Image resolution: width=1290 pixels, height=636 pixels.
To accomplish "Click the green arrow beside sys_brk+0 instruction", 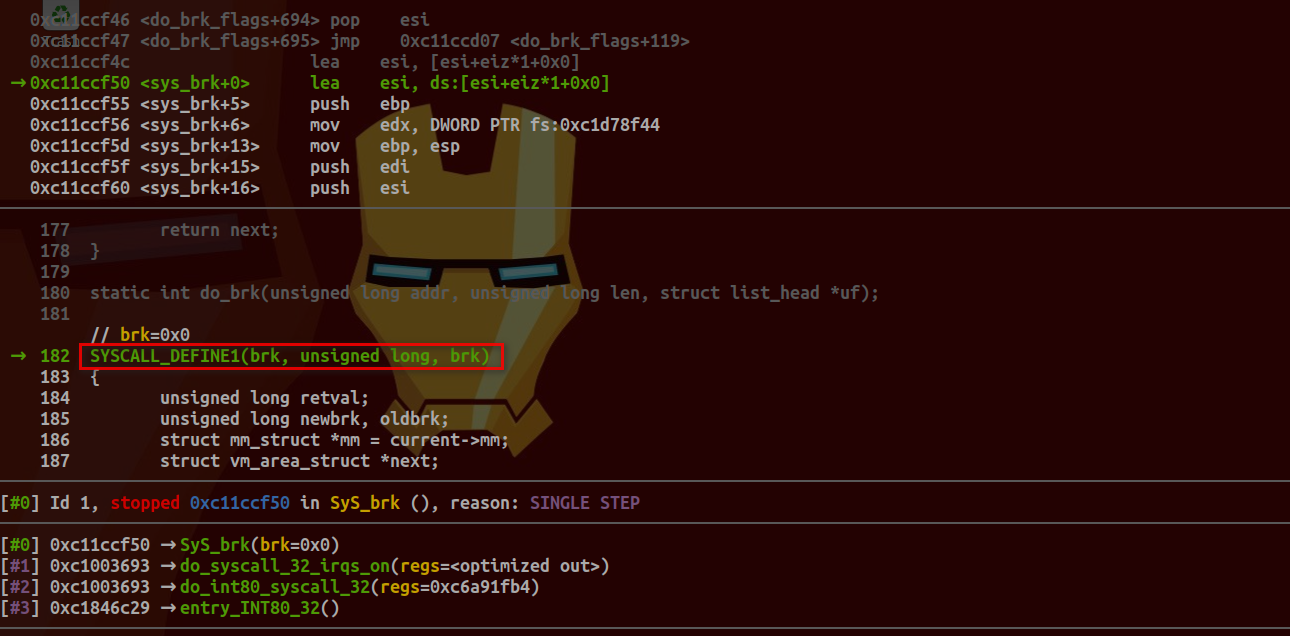I will click(x=17, y=83).
